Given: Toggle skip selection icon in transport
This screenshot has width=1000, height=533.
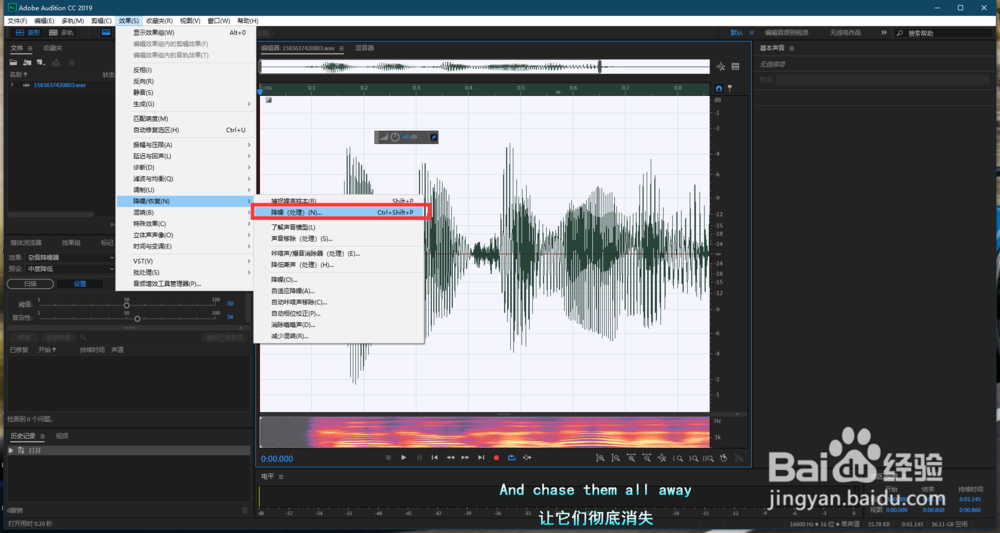Looking at the screenshot, I should click(527, 458).
